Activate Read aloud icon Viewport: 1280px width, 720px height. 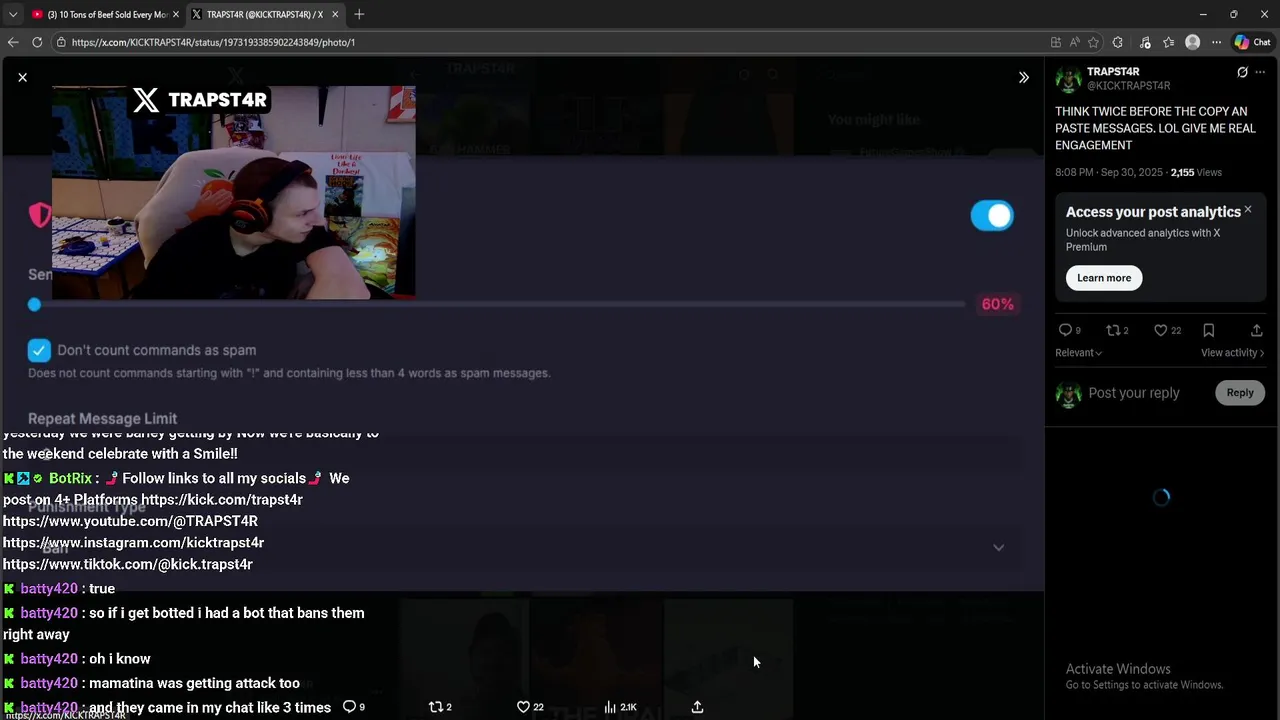(x=1074, y=42)
